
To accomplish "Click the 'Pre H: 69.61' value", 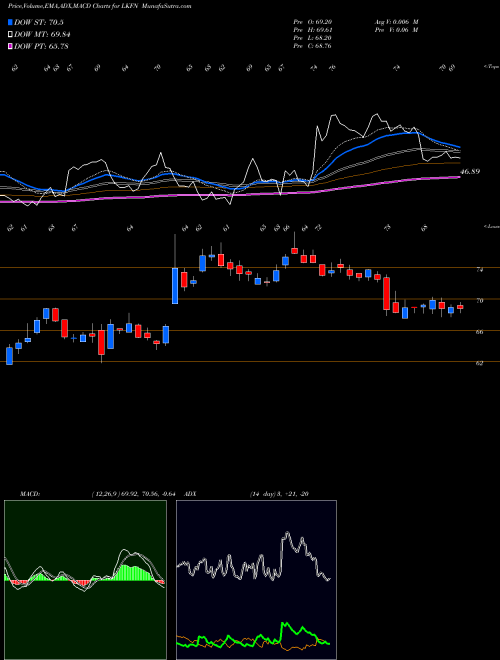I will [x=313, y=30].
